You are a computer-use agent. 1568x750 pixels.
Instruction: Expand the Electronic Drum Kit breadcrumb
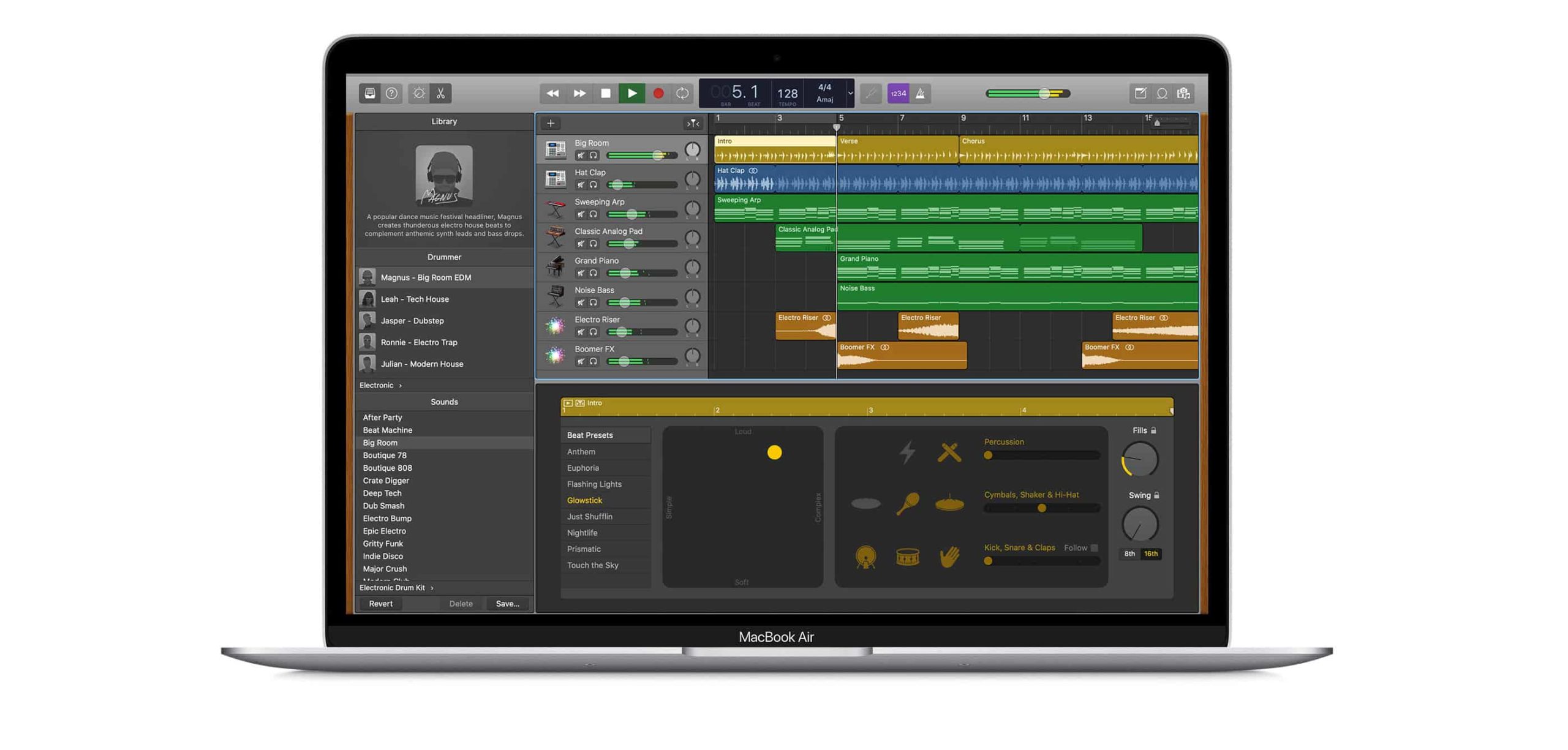coord(396,587)
